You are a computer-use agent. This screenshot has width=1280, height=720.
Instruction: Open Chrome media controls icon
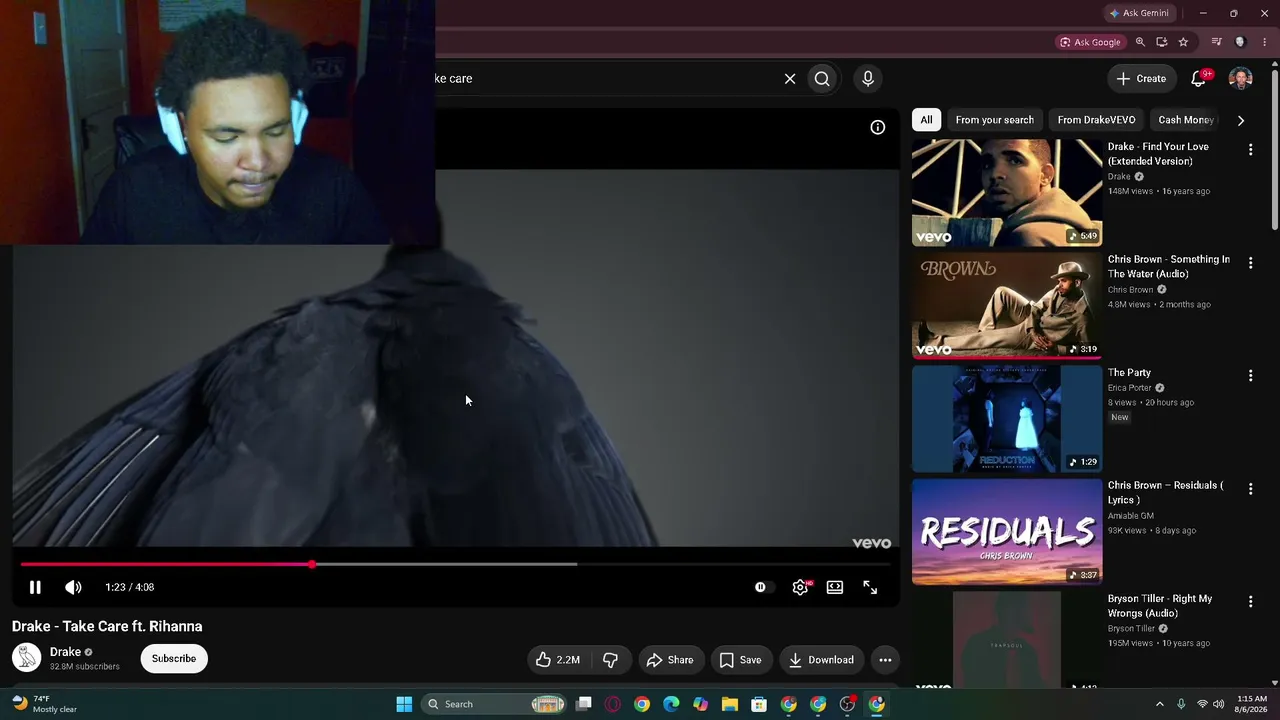point(1217,42)
